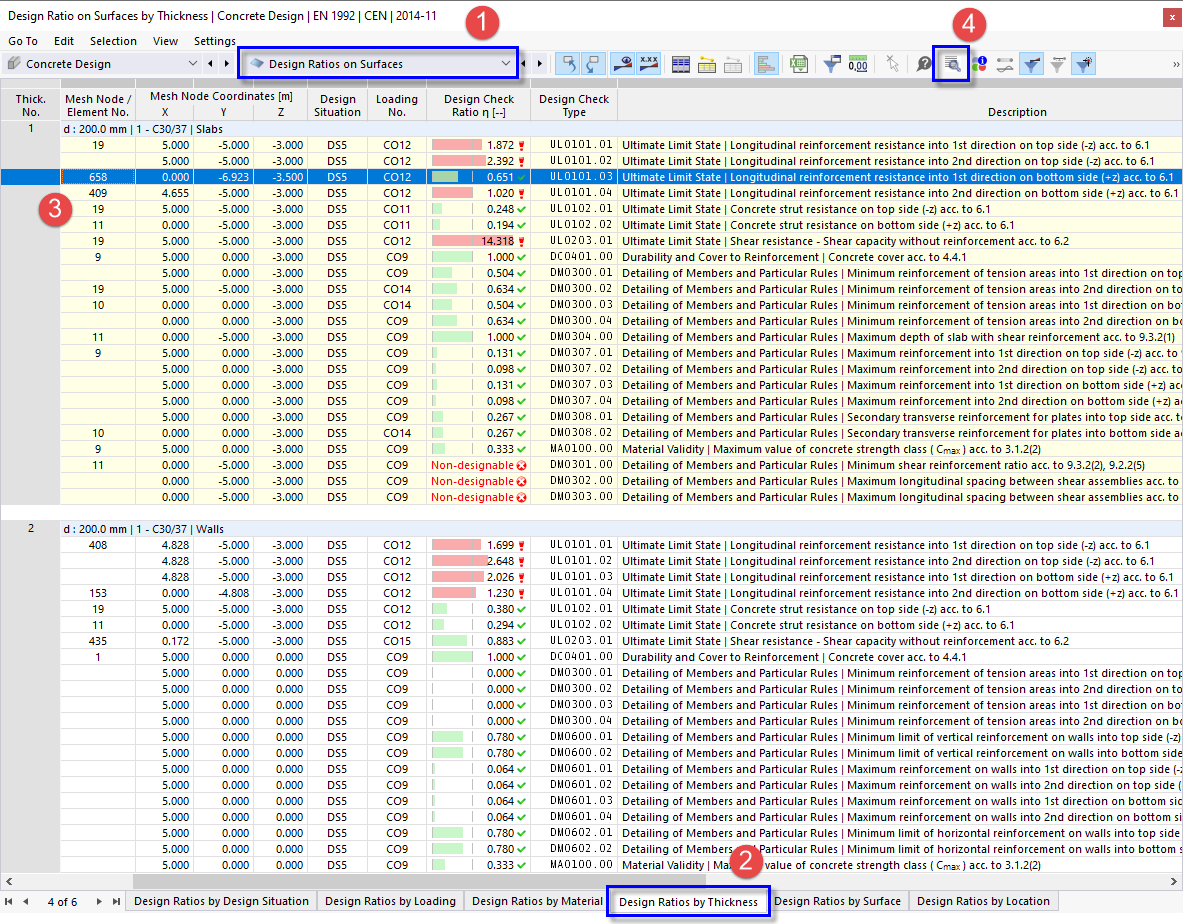Open the View menu

coord(165,41)
